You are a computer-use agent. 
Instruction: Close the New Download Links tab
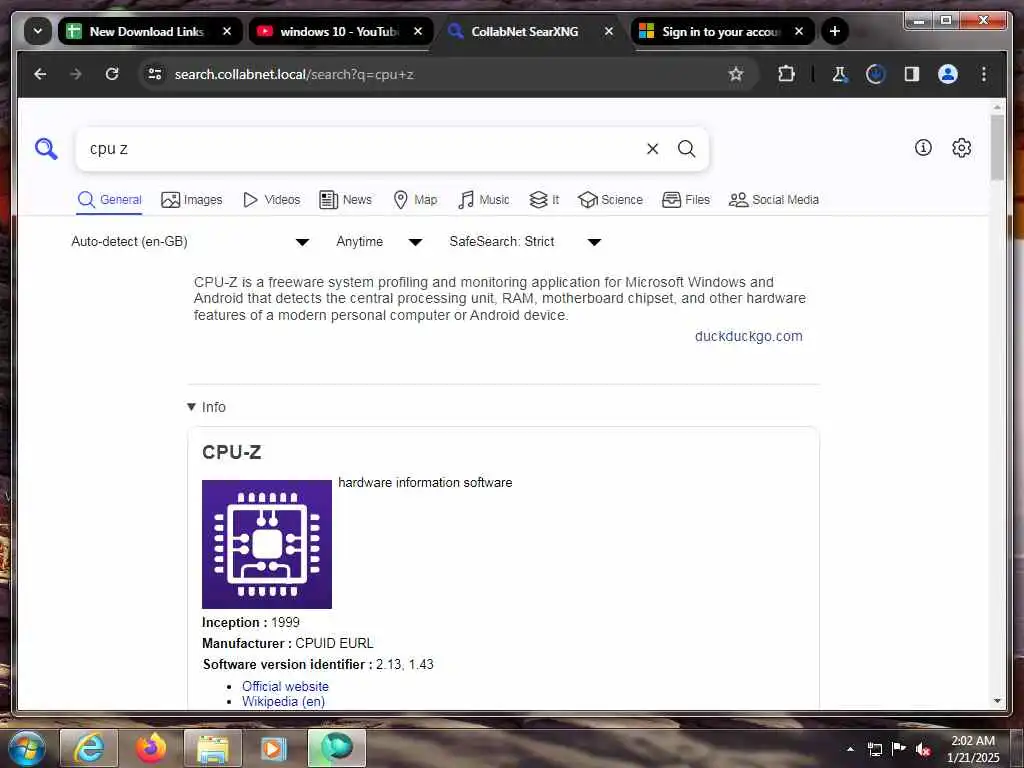227,31
